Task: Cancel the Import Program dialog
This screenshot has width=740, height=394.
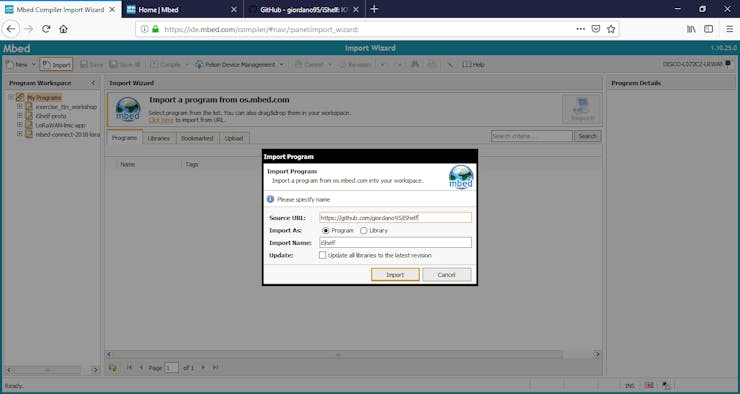Action: (x=446, y=275)
